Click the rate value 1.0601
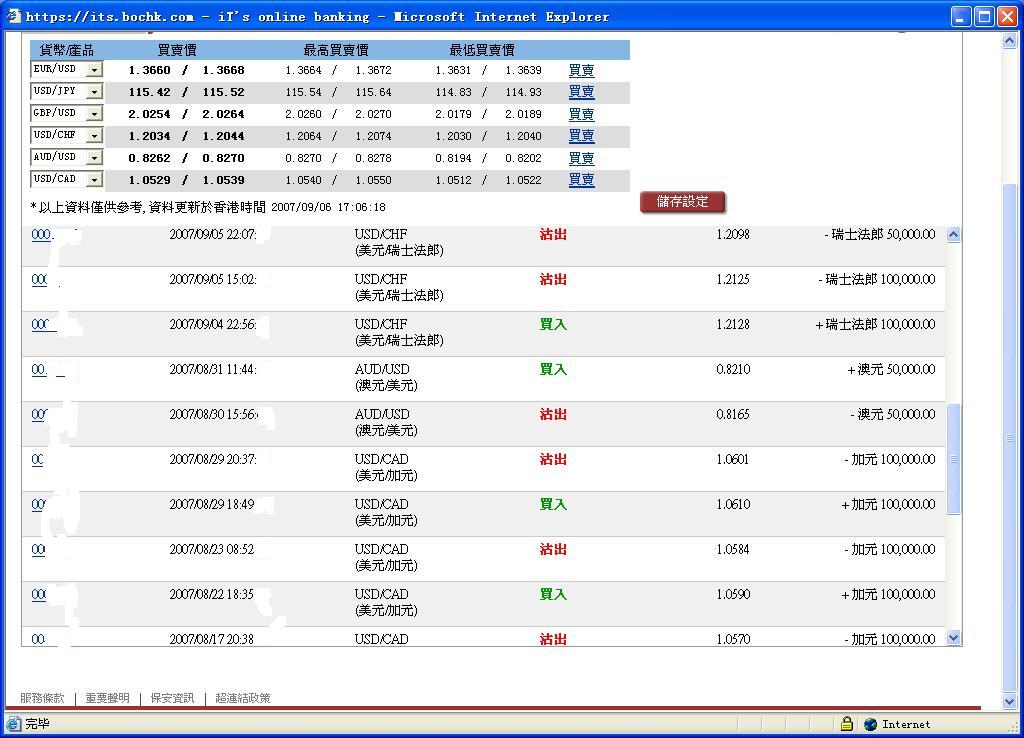 (733, 460)
